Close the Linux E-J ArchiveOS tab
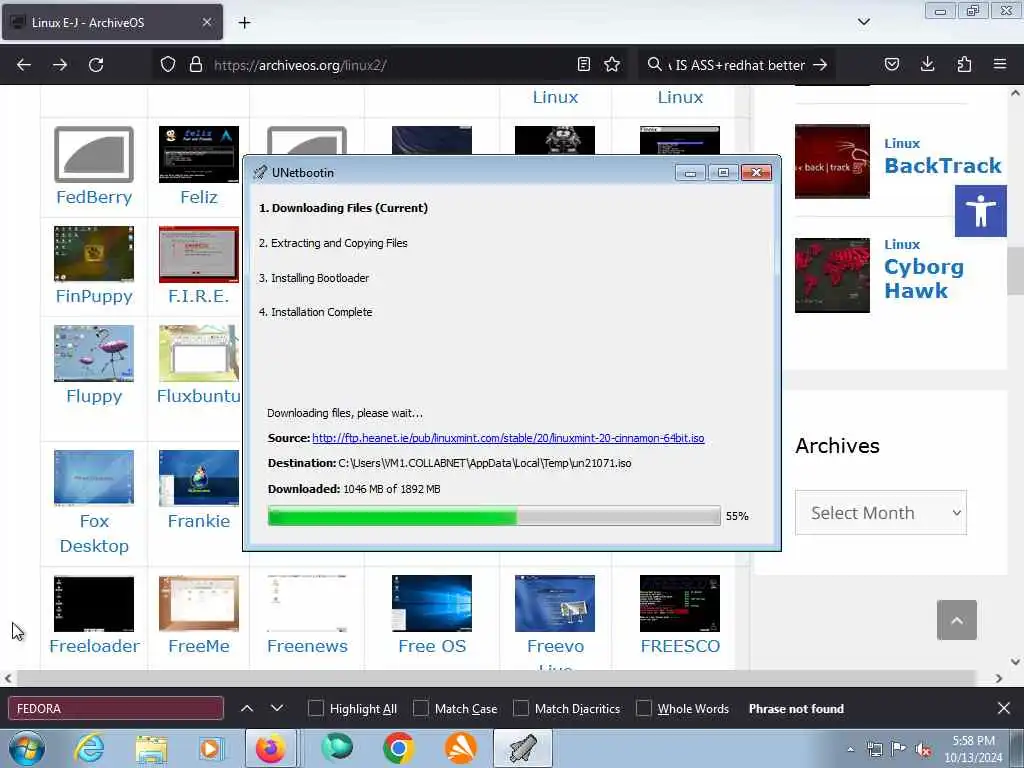 click(206, 22)
